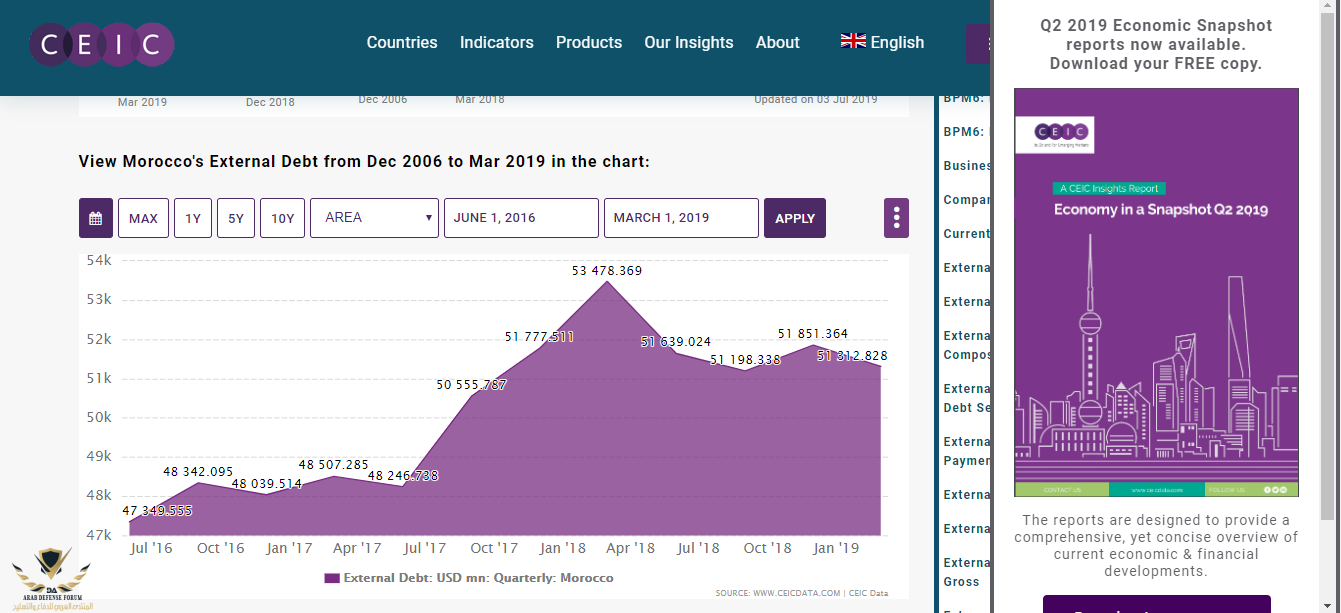The width and height of the screenshot is (1341, 613).
Task: Click the start date field June 1, 2016
Action: coord(521,218)
